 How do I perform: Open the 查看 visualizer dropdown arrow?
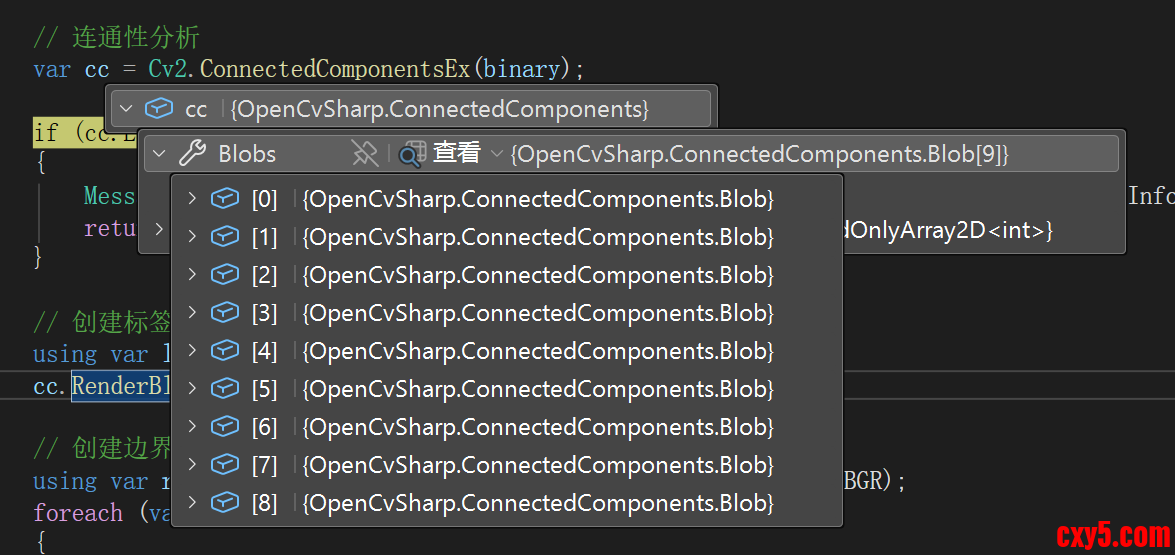[497, 154]
